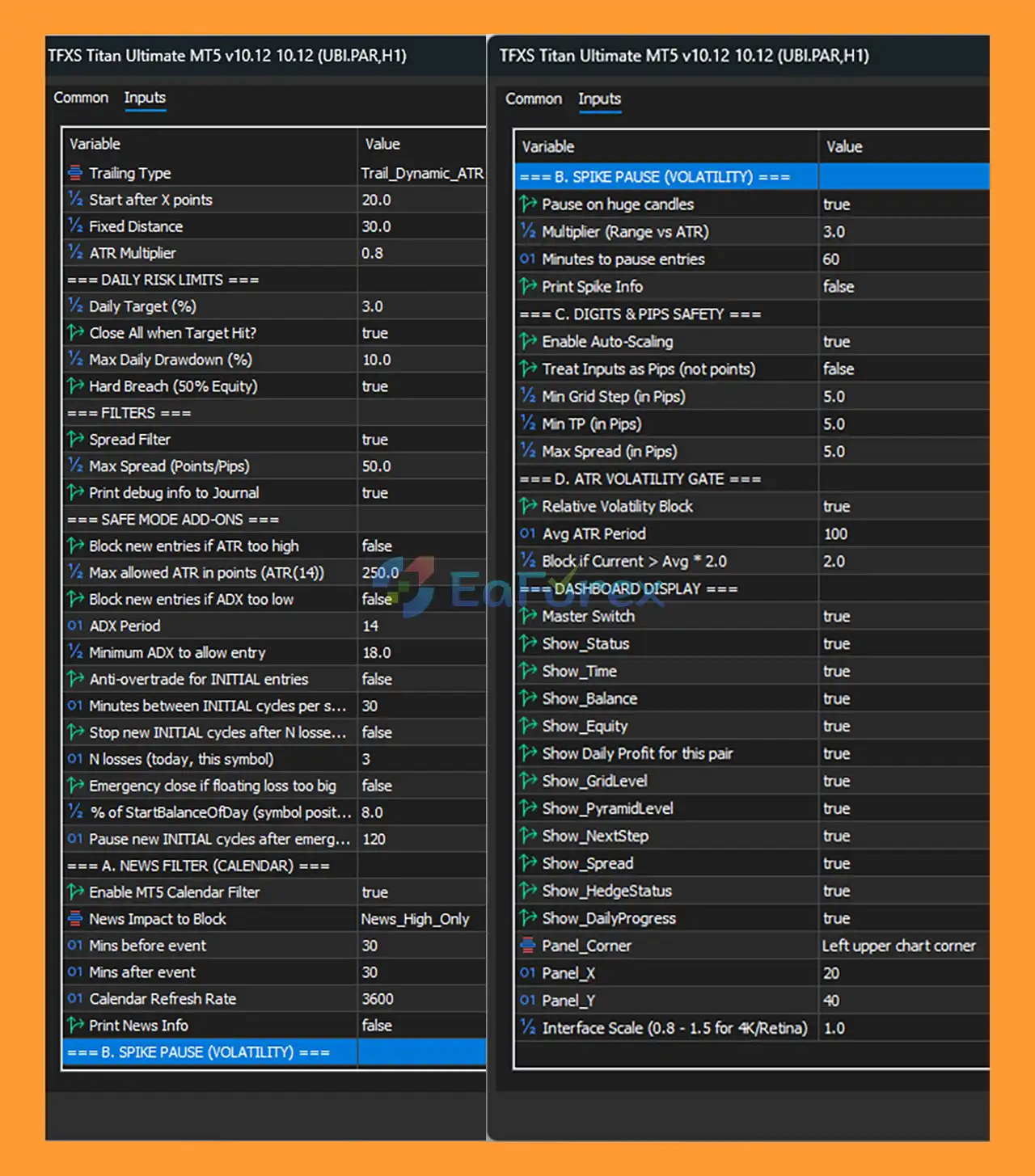This screenshot has width=1035, height=1176.
Task: Click the Panel_Corner enum icon
Action: [528, 946]
